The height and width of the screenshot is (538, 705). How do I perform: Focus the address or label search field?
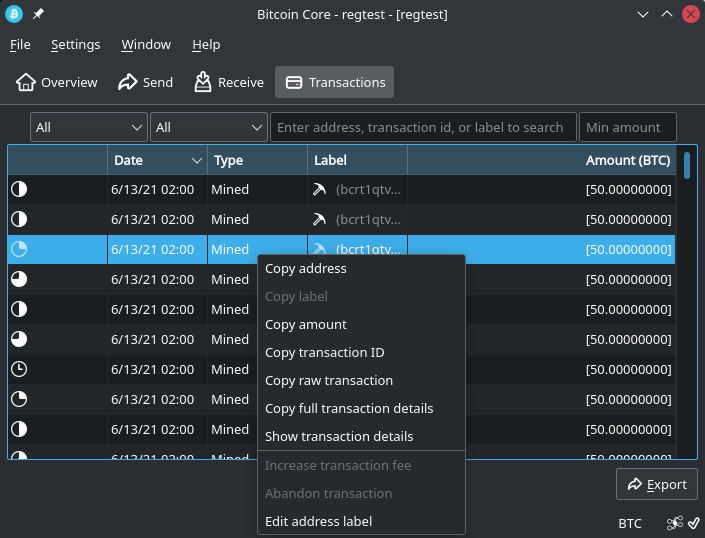point(423,127)
